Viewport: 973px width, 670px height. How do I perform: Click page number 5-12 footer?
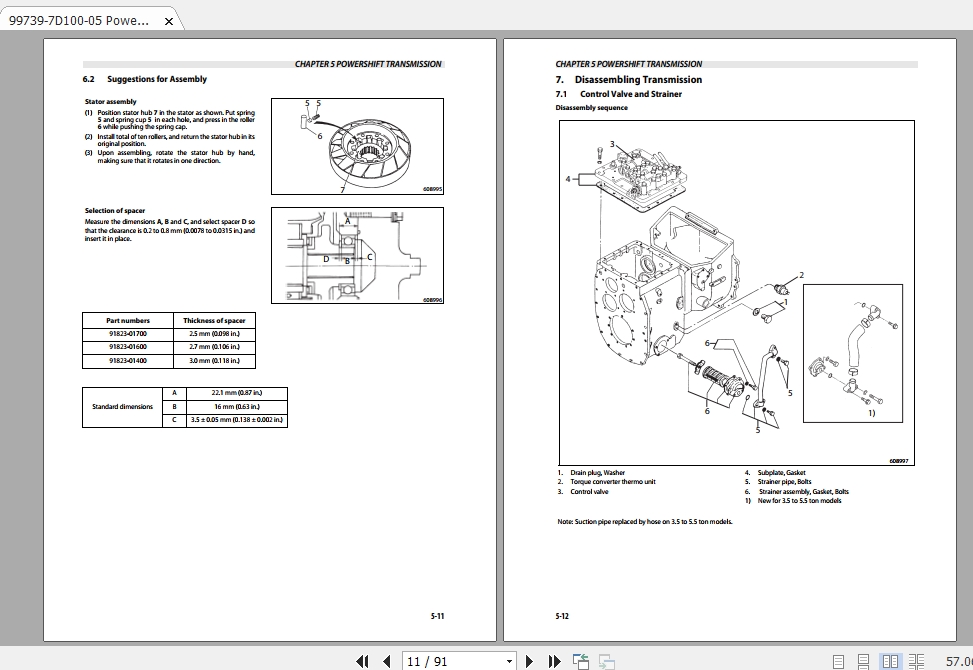[562, 616]
